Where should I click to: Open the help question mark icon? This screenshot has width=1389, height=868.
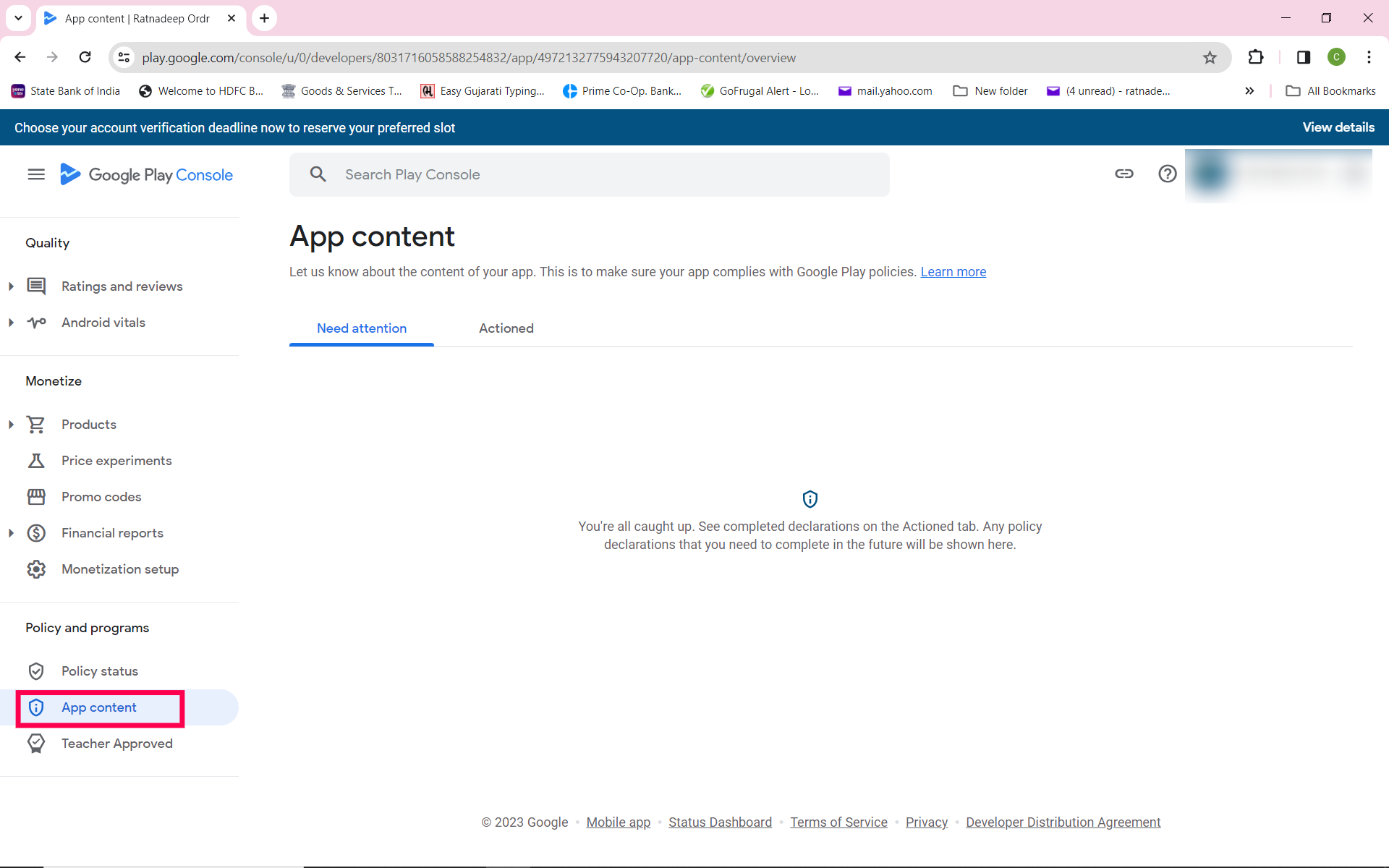click(1167, 174)
